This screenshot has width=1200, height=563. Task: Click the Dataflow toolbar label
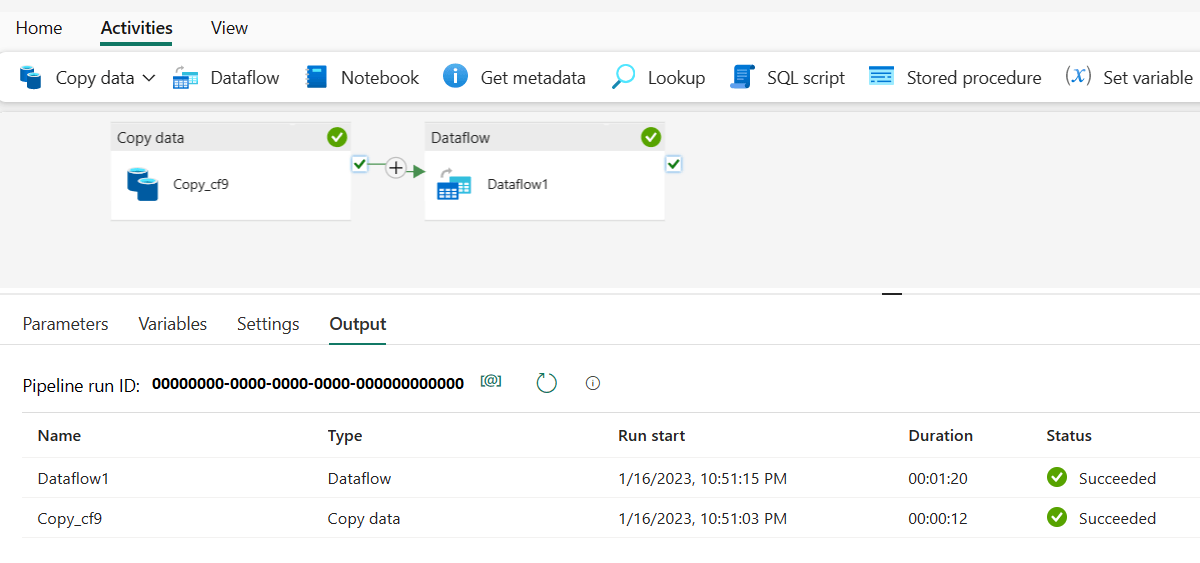coord(245,78)
